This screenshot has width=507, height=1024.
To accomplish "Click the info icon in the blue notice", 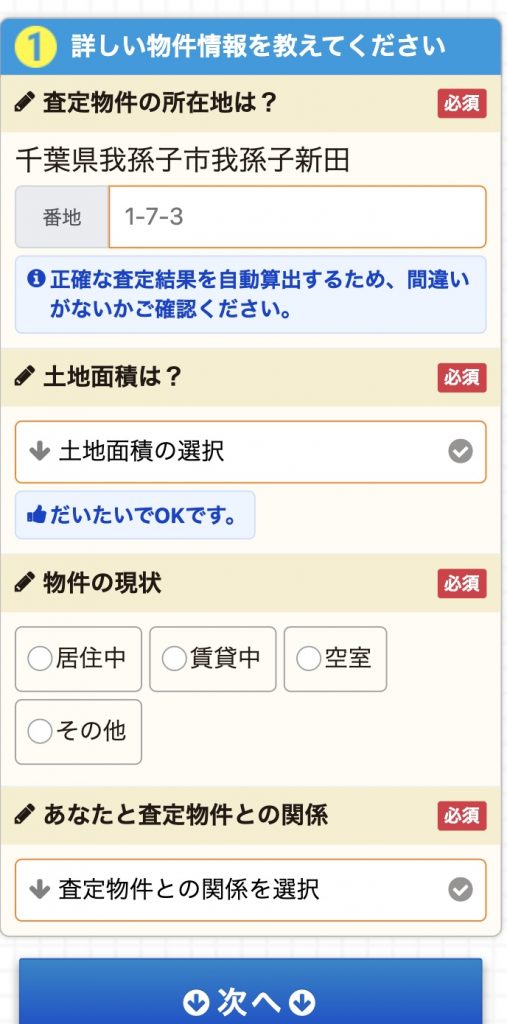I will [35, 280].
